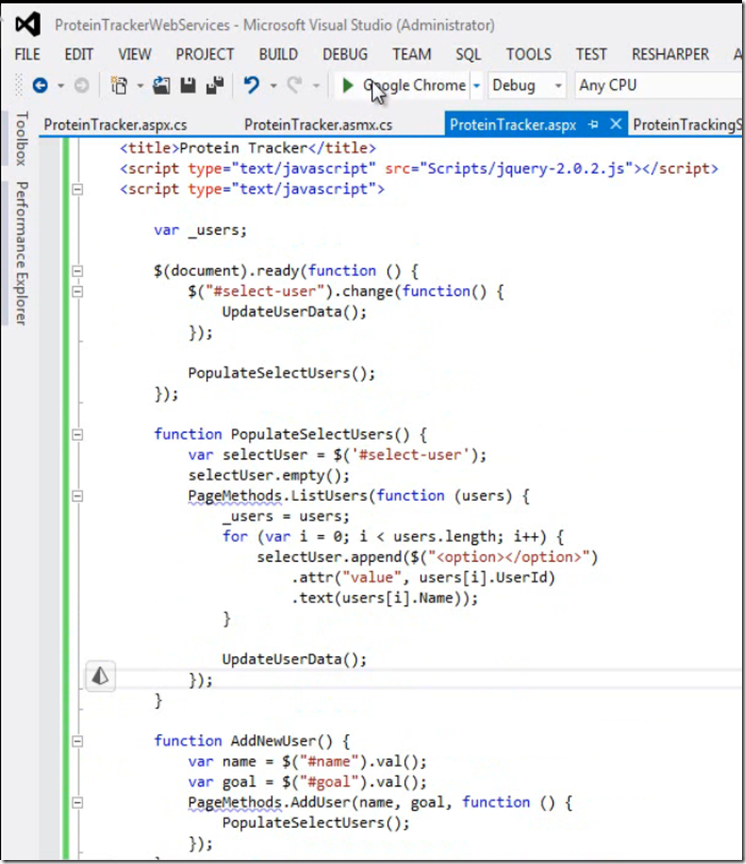The height and width of the screenshot is (864, 746).
Task: Open the Debug configuration dropdown
Action: 527,85
